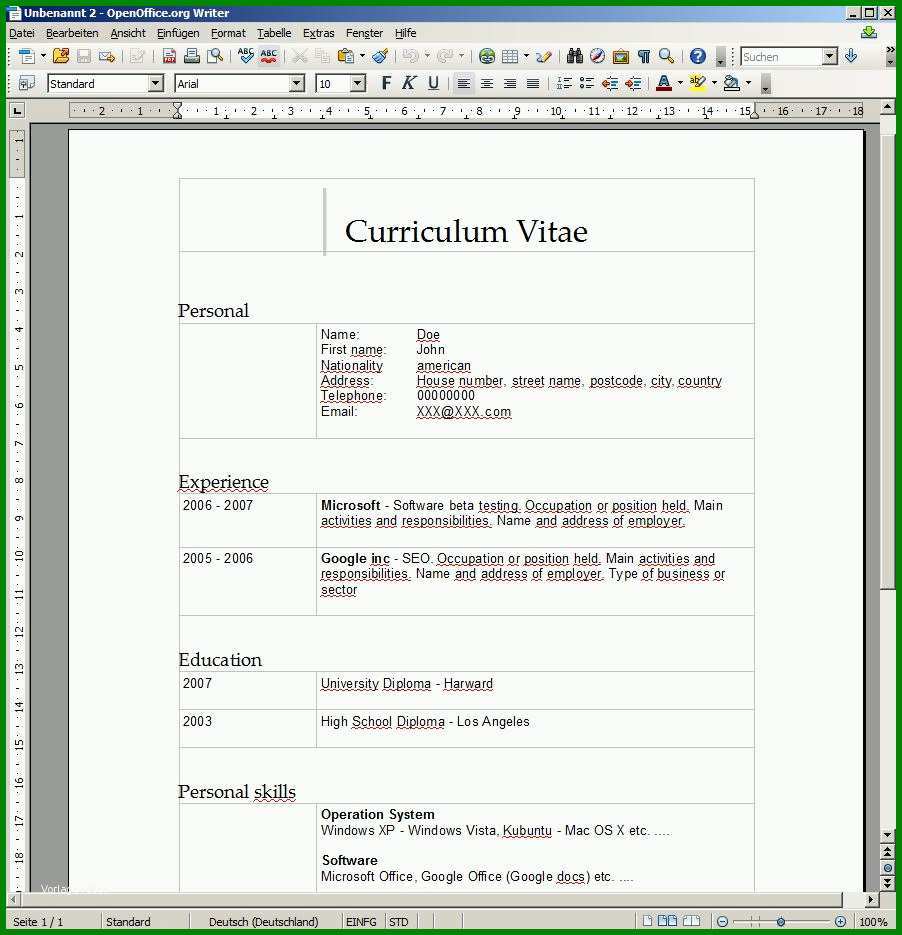Adjust the zoom slider in status bar

(x=781, y=922)
